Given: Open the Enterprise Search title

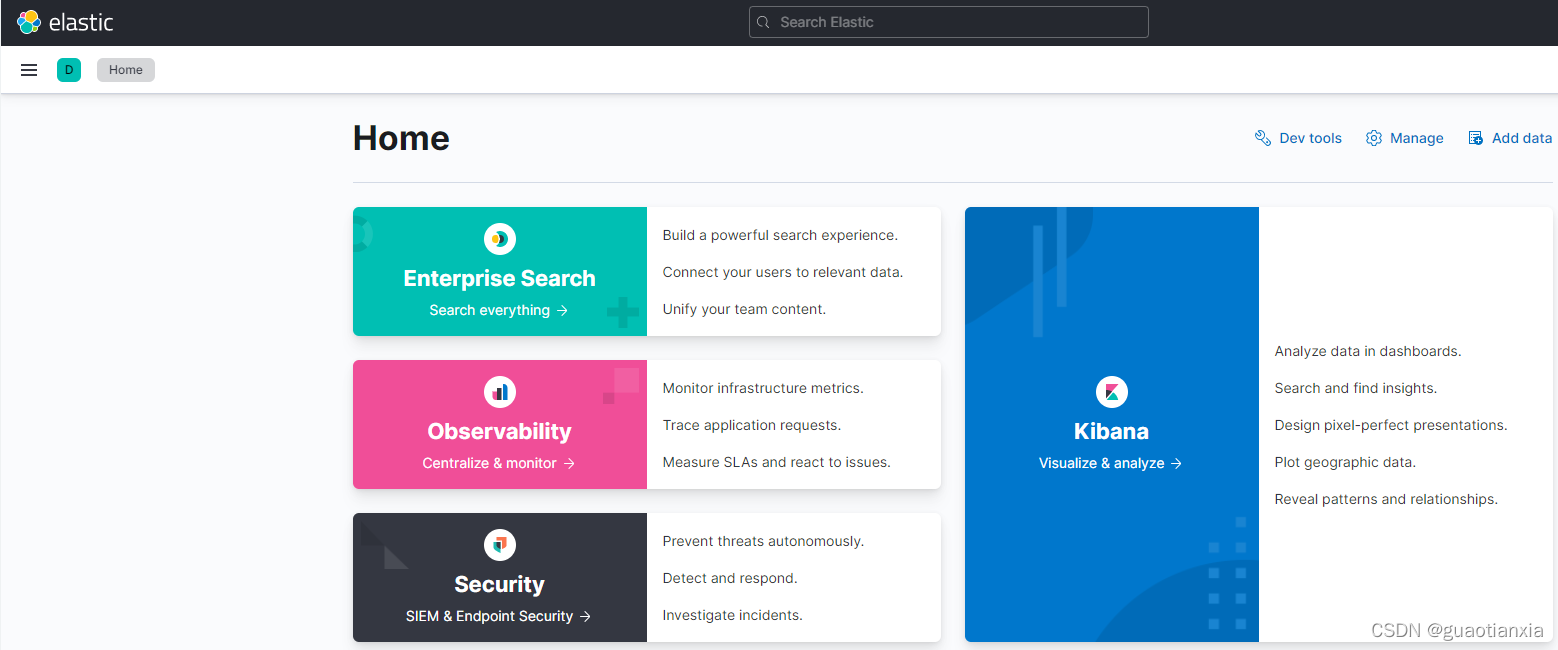Looking at the screenshot, I should point(500,279).
